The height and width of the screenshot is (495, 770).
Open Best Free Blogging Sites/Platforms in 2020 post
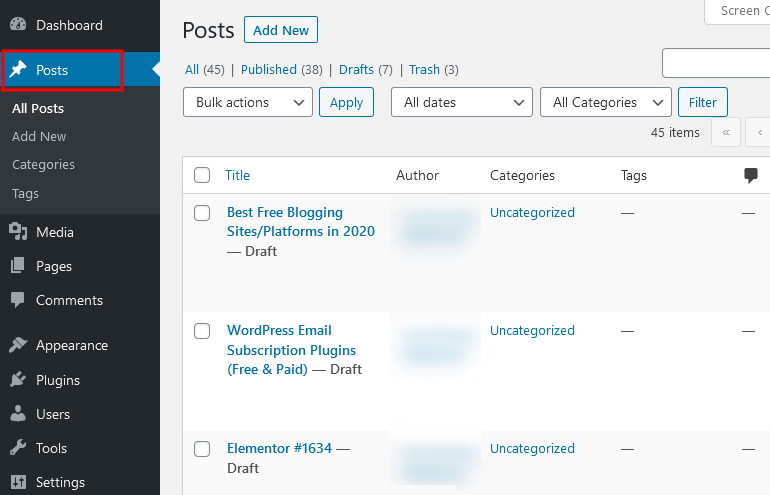click(301, 222)
